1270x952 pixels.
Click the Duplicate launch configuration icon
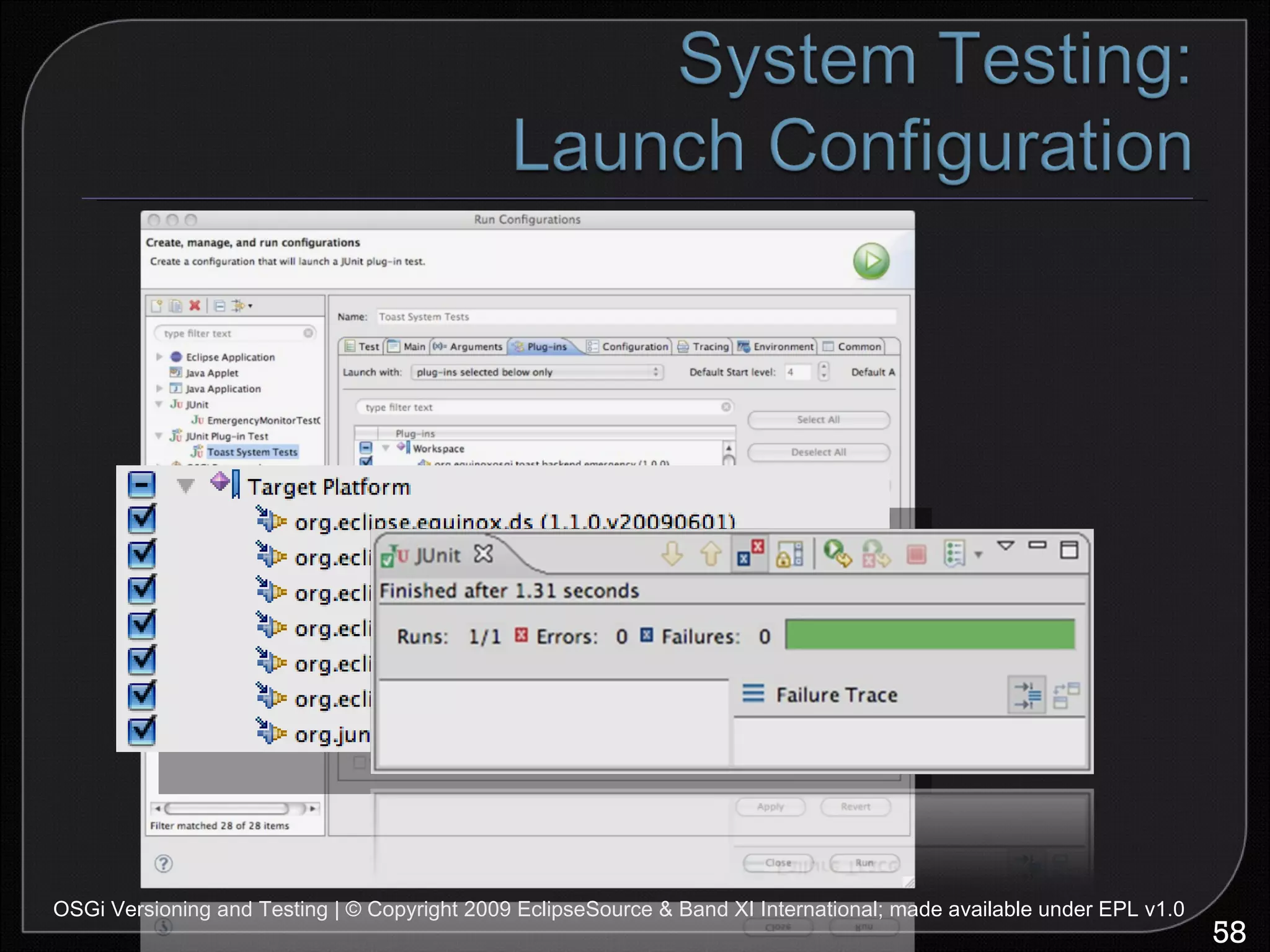coord(175,306)
